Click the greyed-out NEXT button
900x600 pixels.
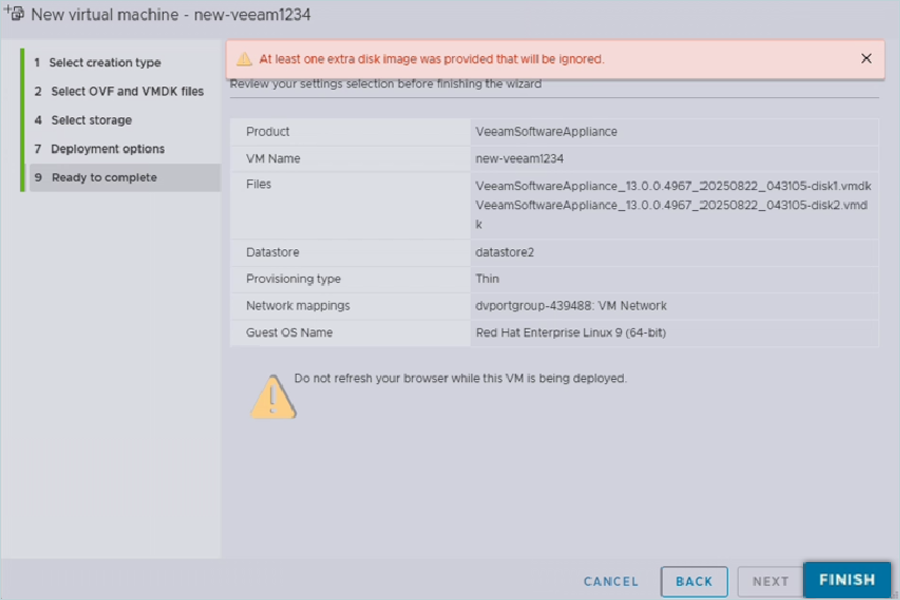click(x=770, y=582)
